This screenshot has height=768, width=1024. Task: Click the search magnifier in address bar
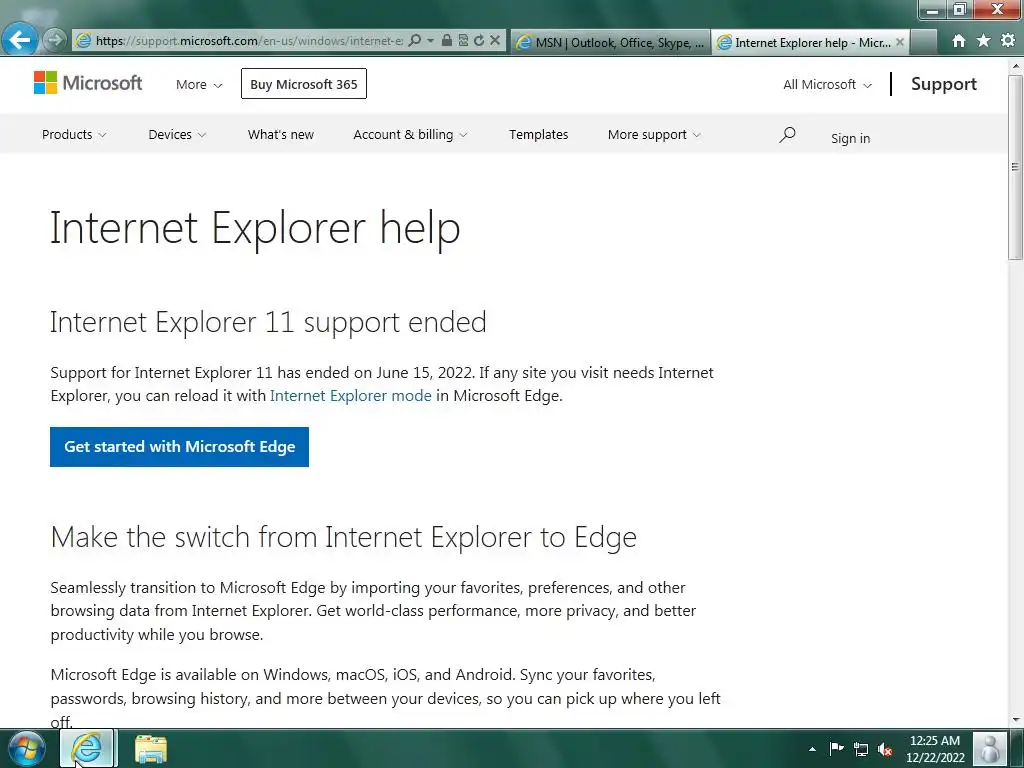point(415,40)
